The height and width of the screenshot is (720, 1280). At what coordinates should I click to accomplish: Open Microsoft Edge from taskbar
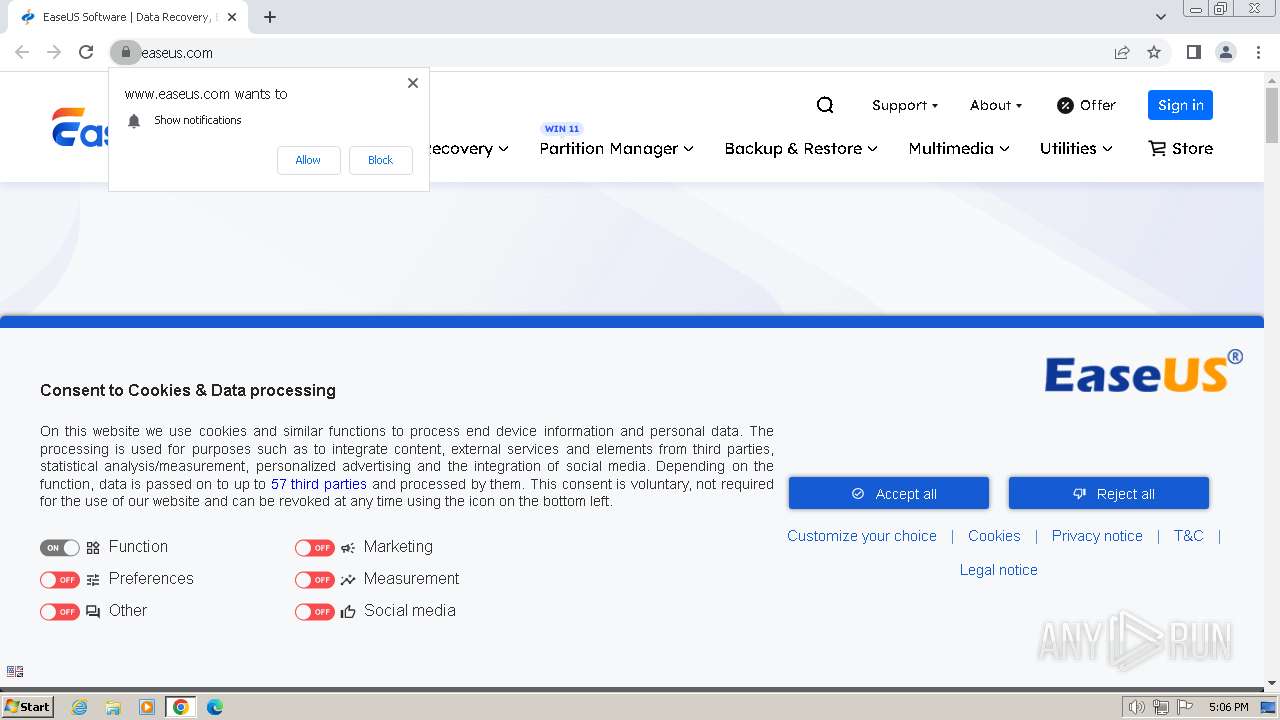pos(215,707)
